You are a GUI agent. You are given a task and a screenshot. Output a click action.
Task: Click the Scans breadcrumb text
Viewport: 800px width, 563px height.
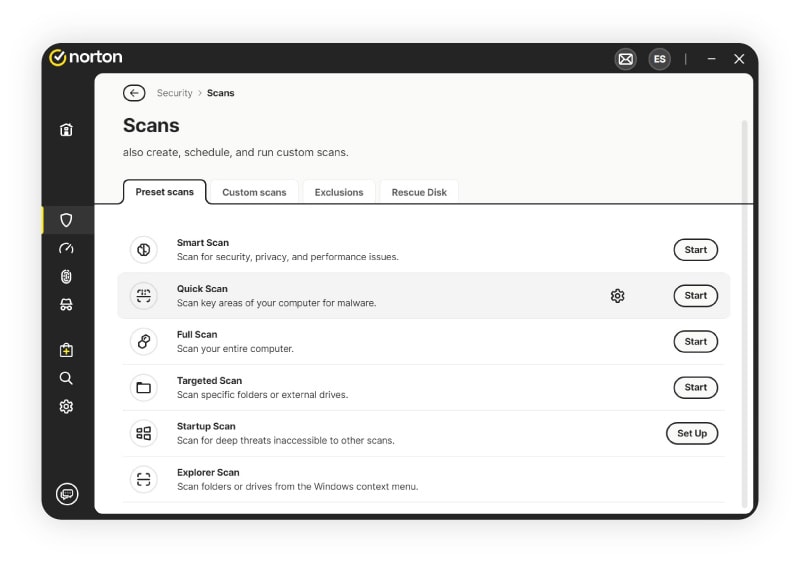pos(220,93)
